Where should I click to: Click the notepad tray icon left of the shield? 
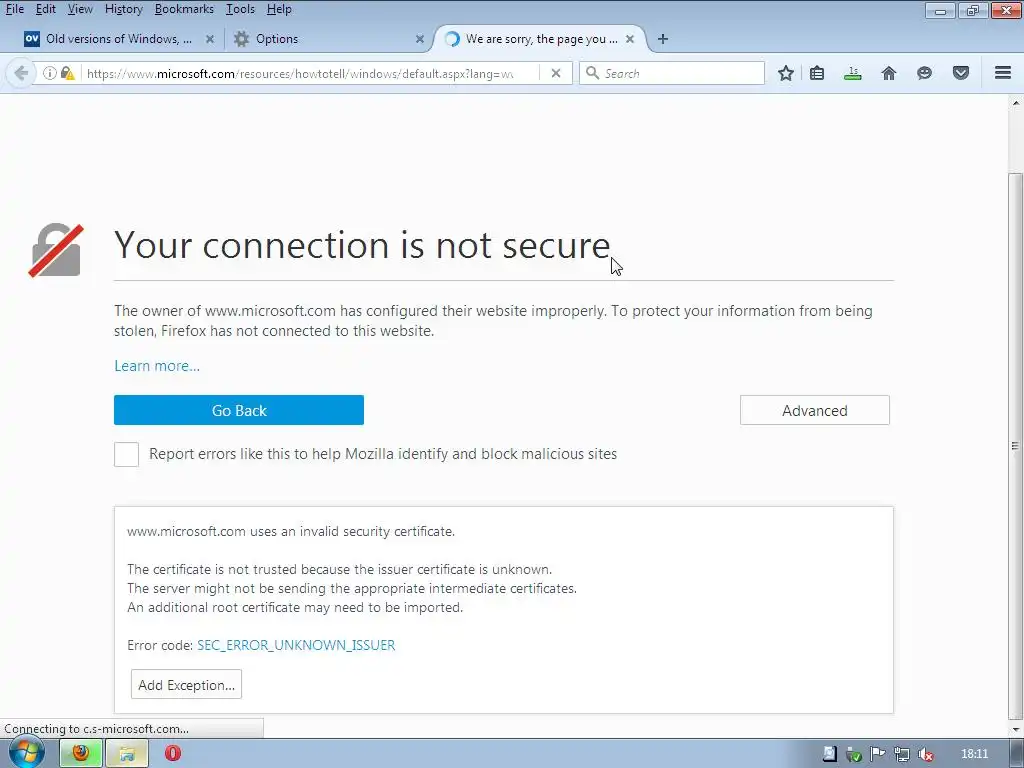pos(829,754)
